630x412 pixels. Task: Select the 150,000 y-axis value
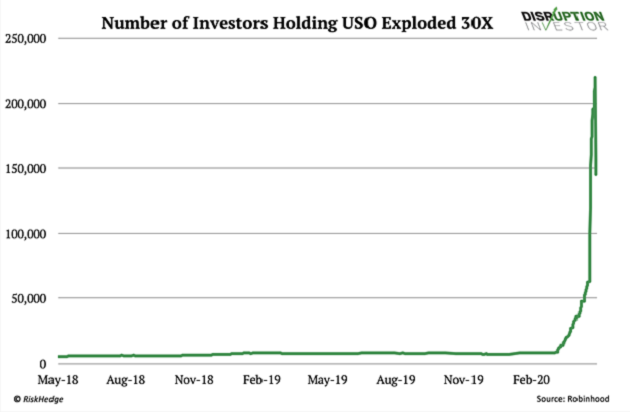(29, 169)
